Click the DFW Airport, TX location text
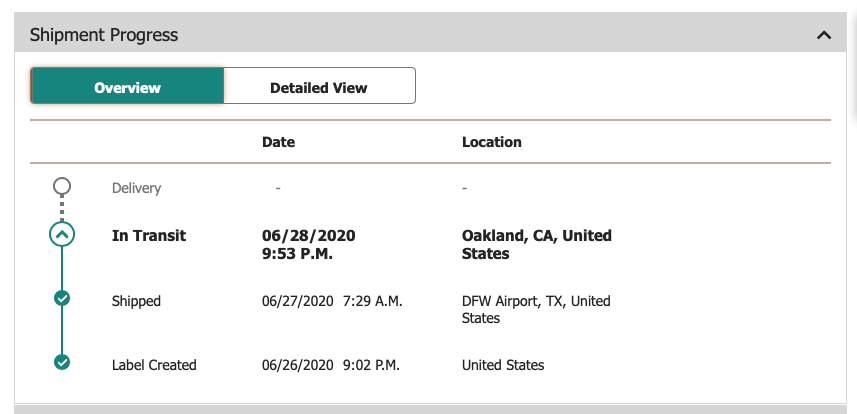This screenshot has height=414, width=857. click(536, 310)
